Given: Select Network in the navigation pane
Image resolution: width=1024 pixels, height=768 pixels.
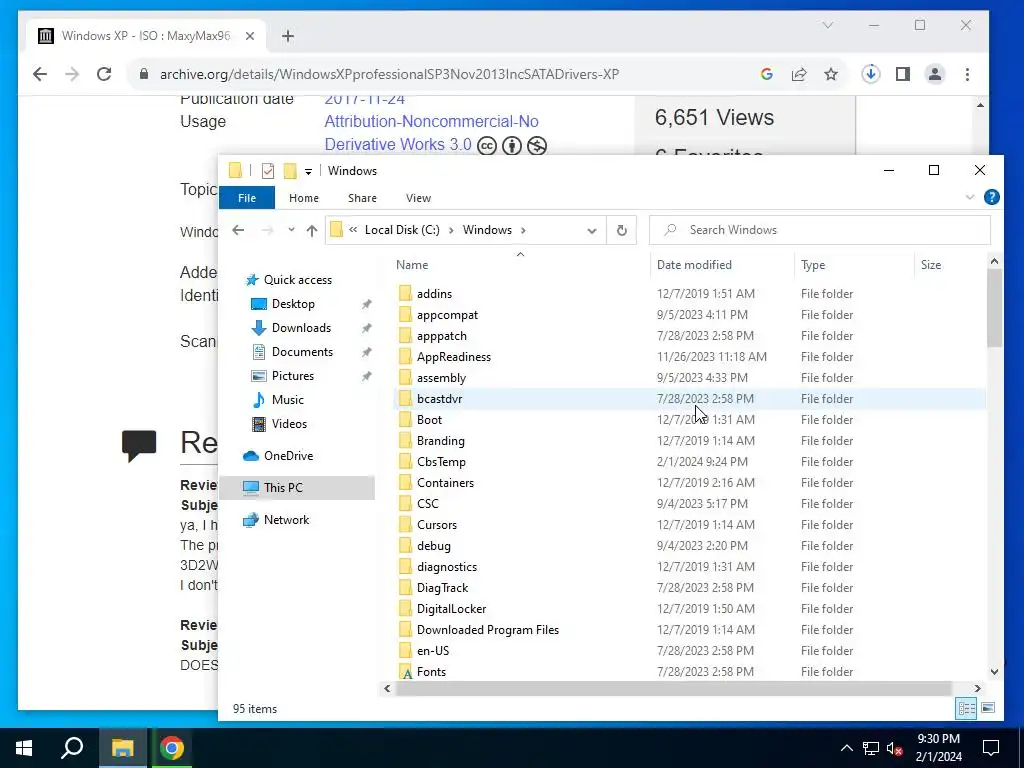Looking at the screenshot, I should pyautogui.click(x=286, y=520).
